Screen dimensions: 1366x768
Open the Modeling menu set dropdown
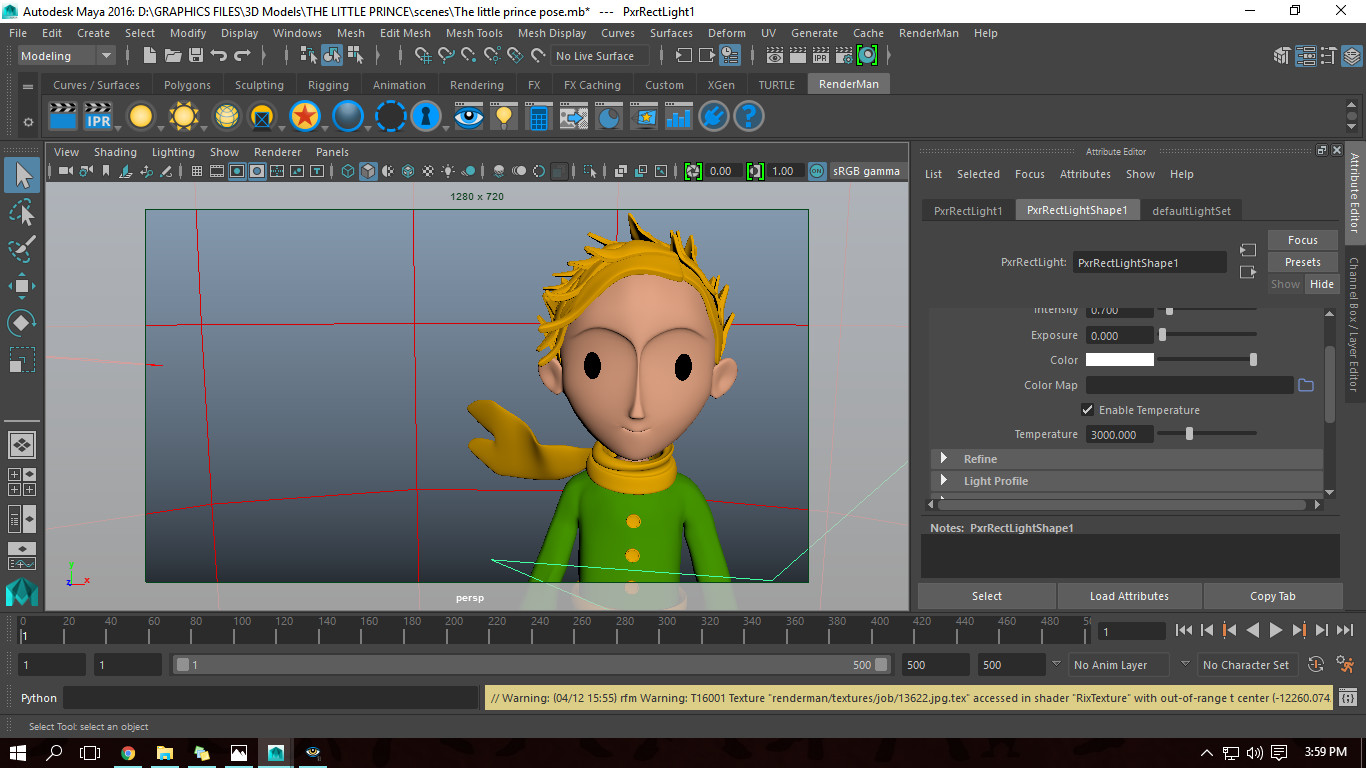[x=66, y=56]
